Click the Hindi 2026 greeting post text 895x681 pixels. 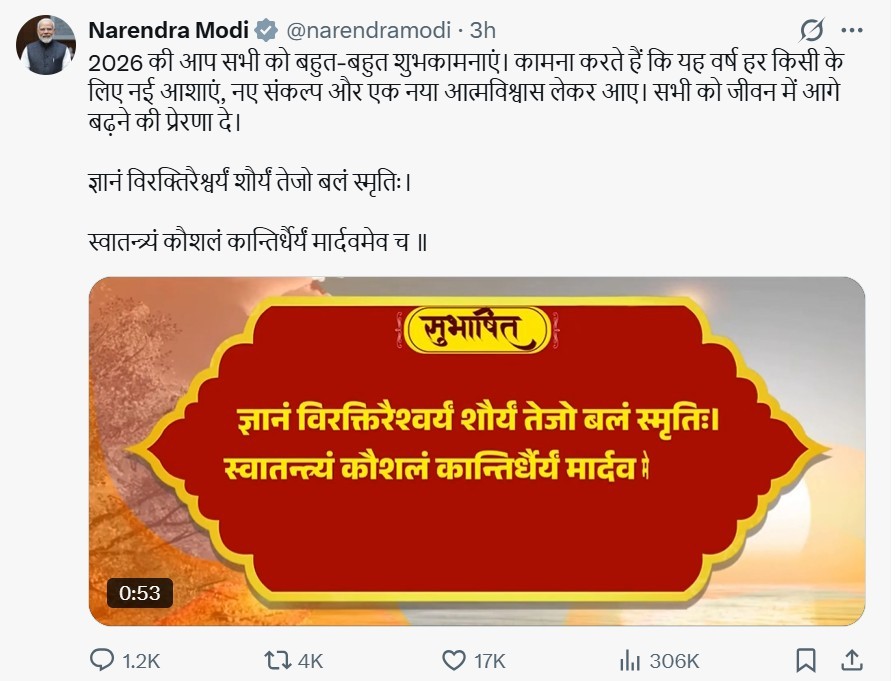466,92
